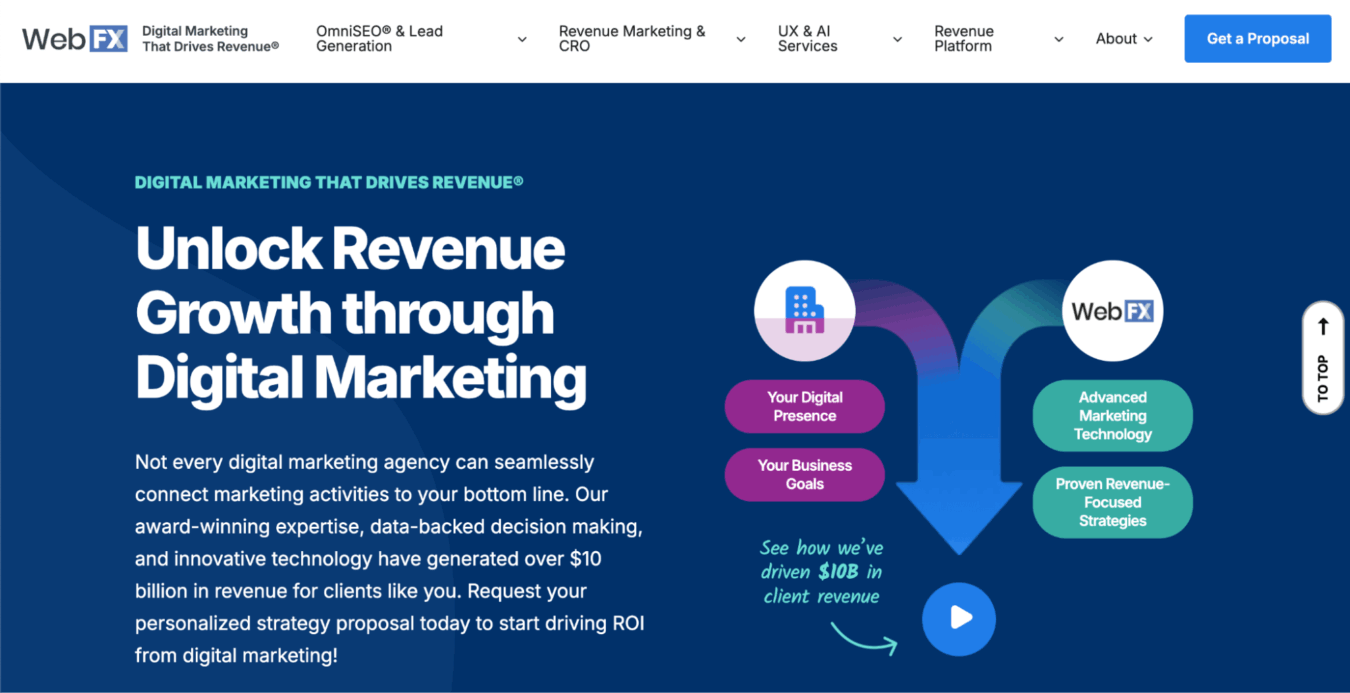This screenshot has width=1350, height=693.
Task: Click the Your Business Goals pill
Action: [x=804, y=474]
